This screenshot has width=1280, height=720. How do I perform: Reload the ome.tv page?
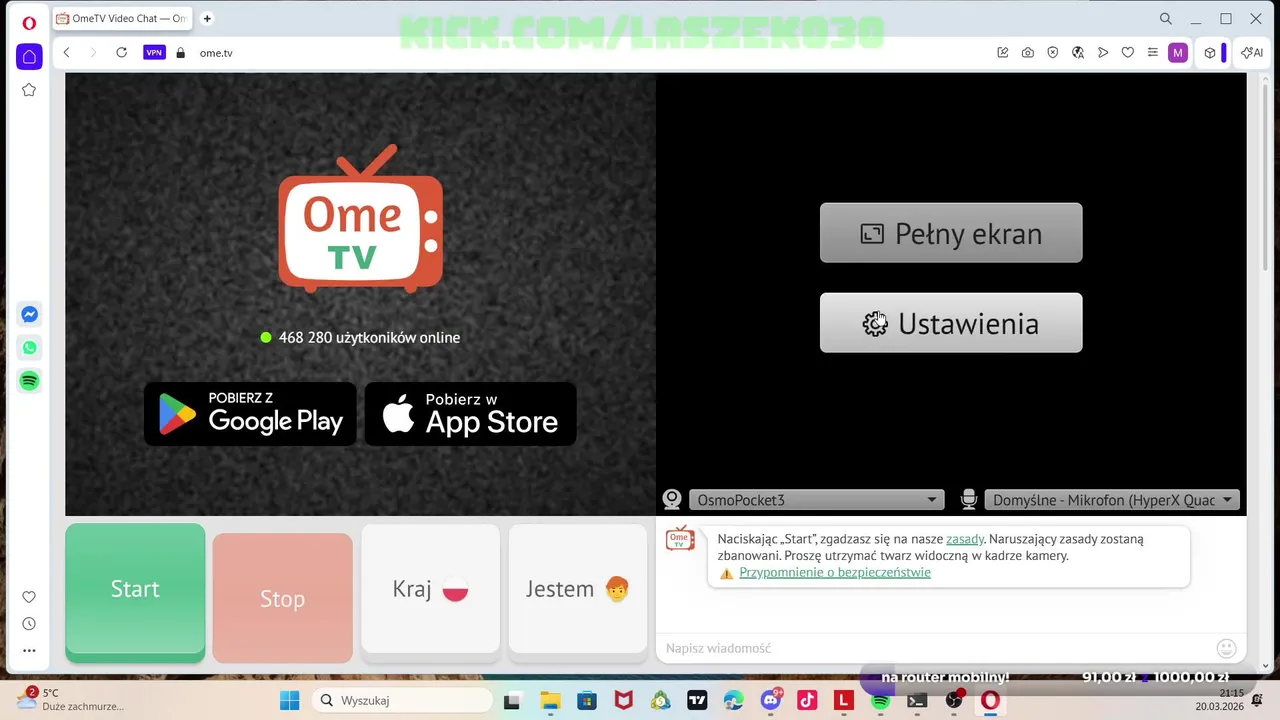tap(122, 53)
